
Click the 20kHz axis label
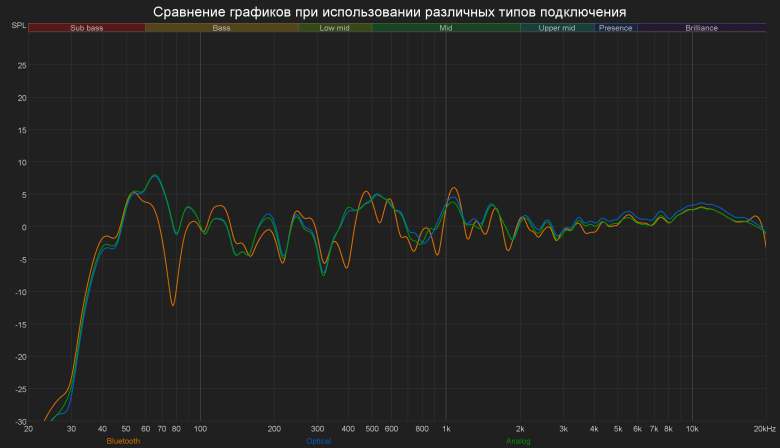(764, 429)
